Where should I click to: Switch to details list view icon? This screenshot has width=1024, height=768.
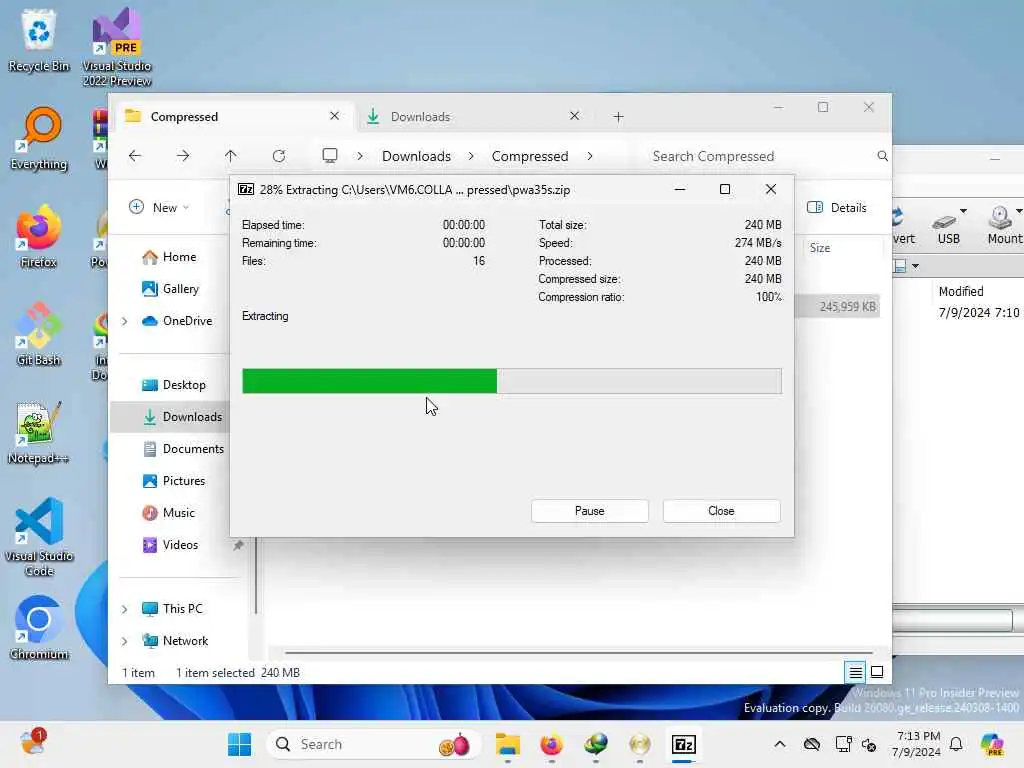(855, 671)
